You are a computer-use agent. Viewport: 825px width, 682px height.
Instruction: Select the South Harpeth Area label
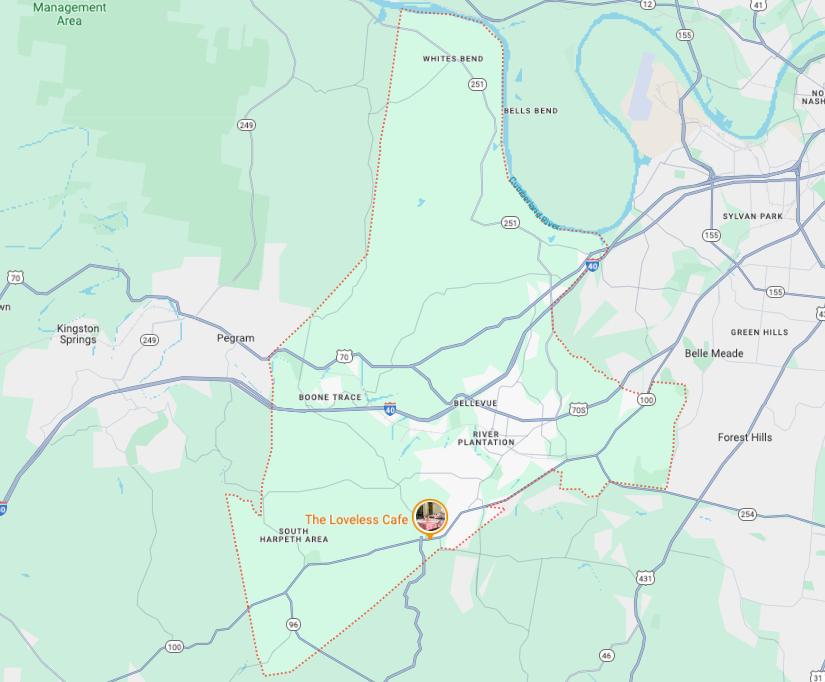point(294,535)
